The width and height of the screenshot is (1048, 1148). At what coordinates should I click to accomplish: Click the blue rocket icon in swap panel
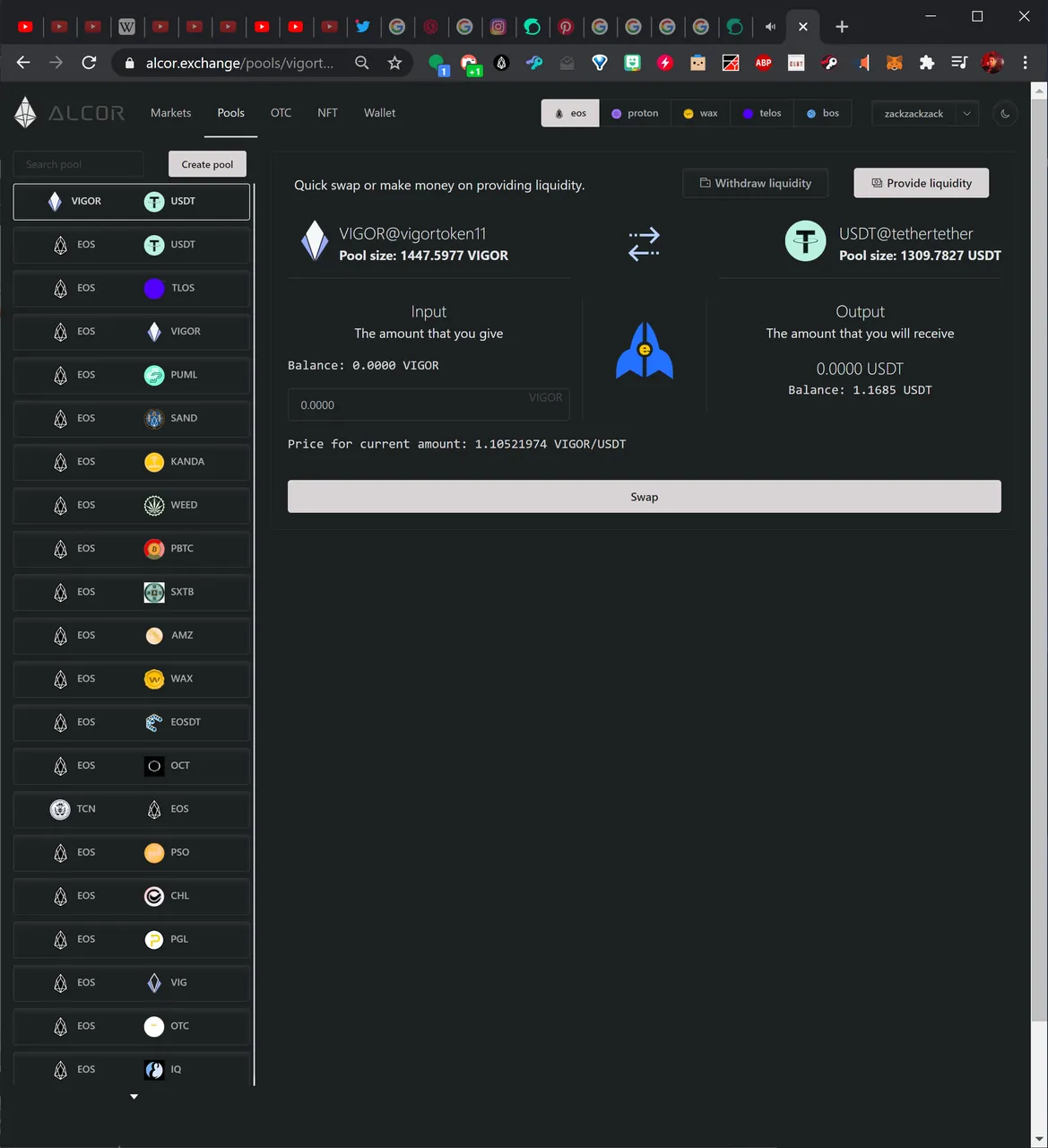point(644,350)
